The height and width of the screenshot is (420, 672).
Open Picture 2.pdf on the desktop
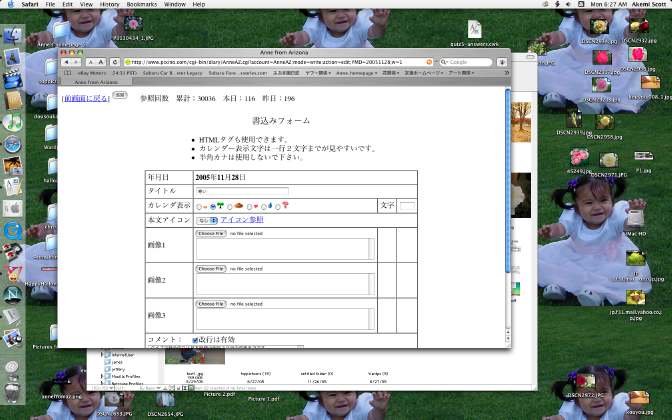click(219, 394)
